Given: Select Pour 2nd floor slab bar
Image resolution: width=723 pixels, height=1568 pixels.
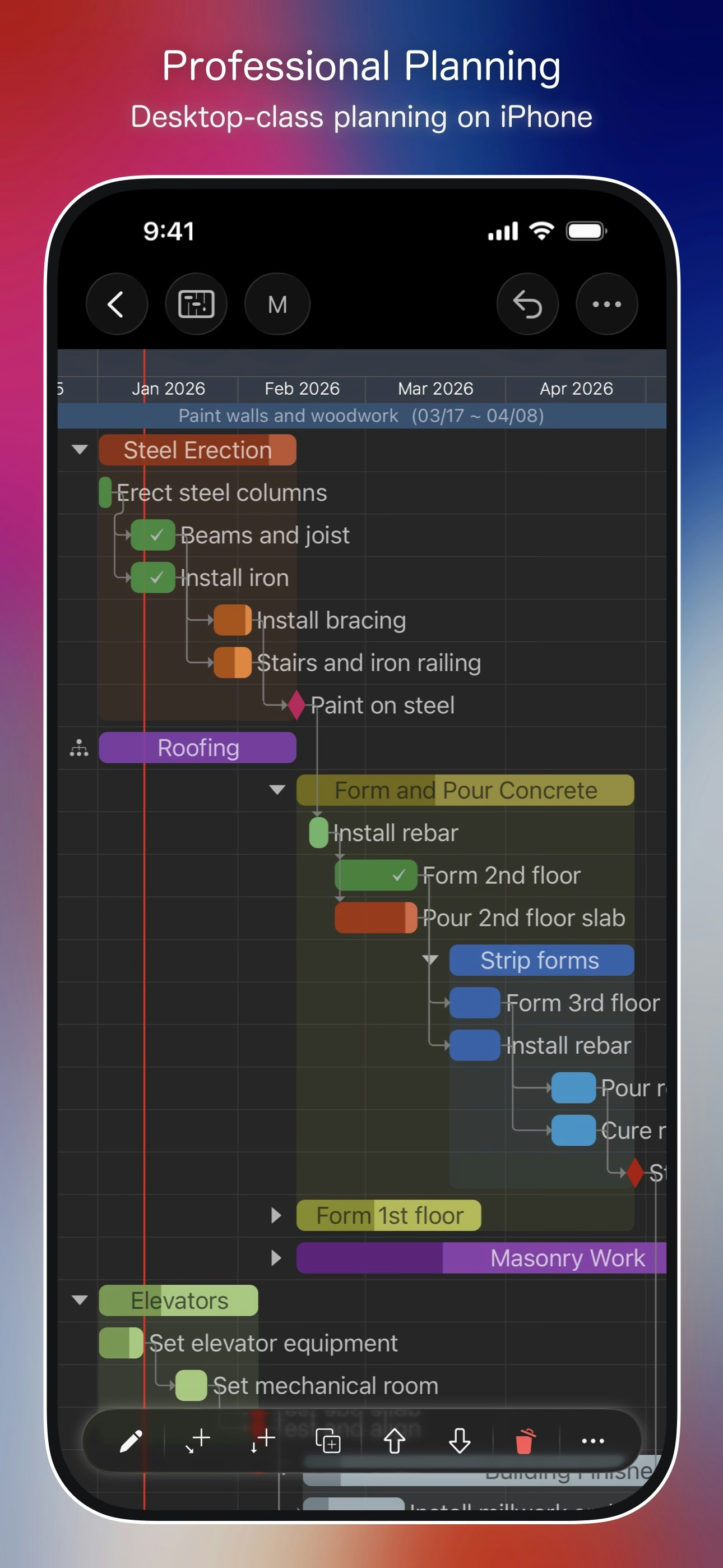Looking at the screenshot, I should point(376,918).
